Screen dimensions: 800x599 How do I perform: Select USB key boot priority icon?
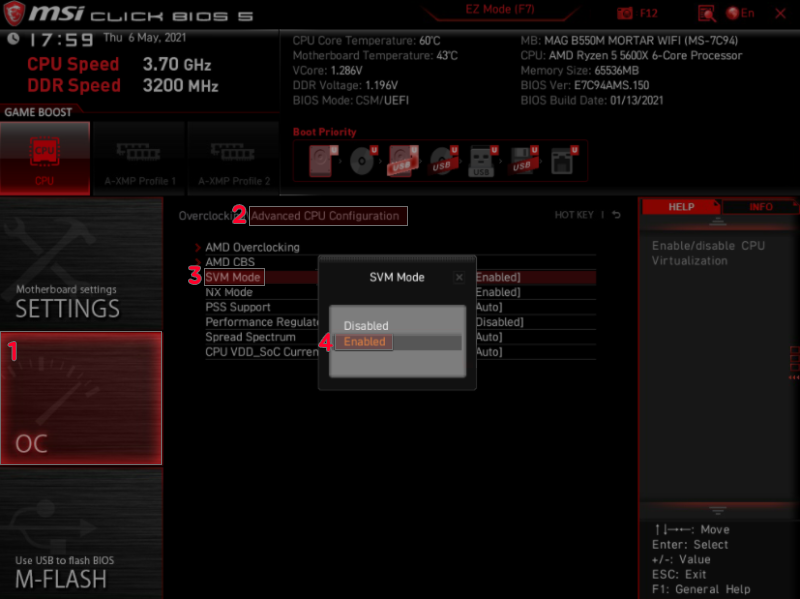point(482,161)
